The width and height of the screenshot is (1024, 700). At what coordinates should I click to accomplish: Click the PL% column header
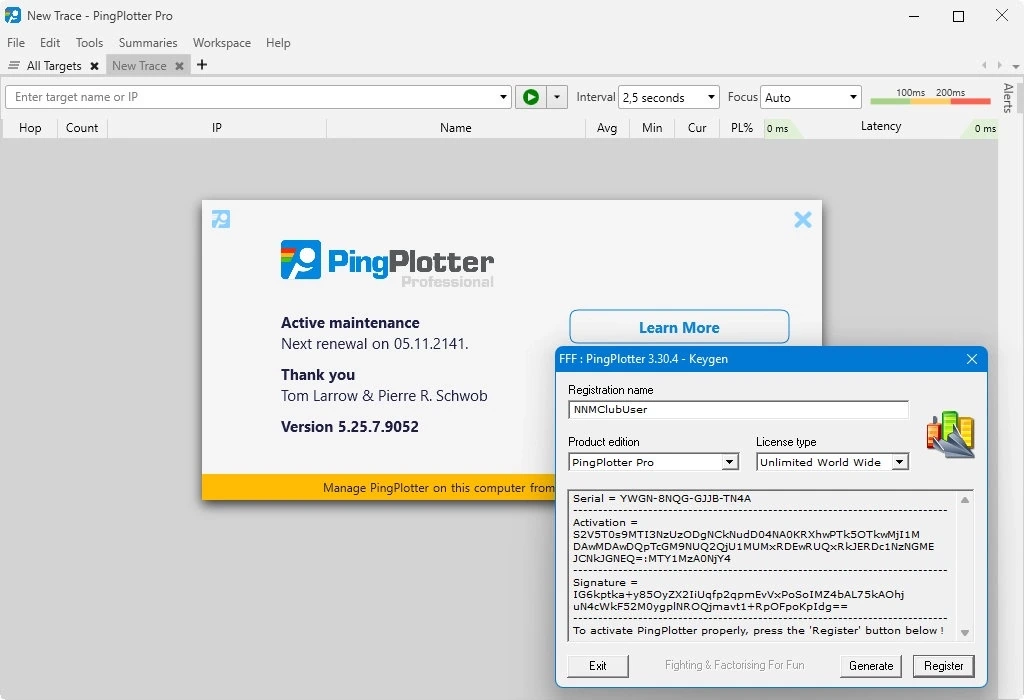pyautogui.click(x=741, y=128)
